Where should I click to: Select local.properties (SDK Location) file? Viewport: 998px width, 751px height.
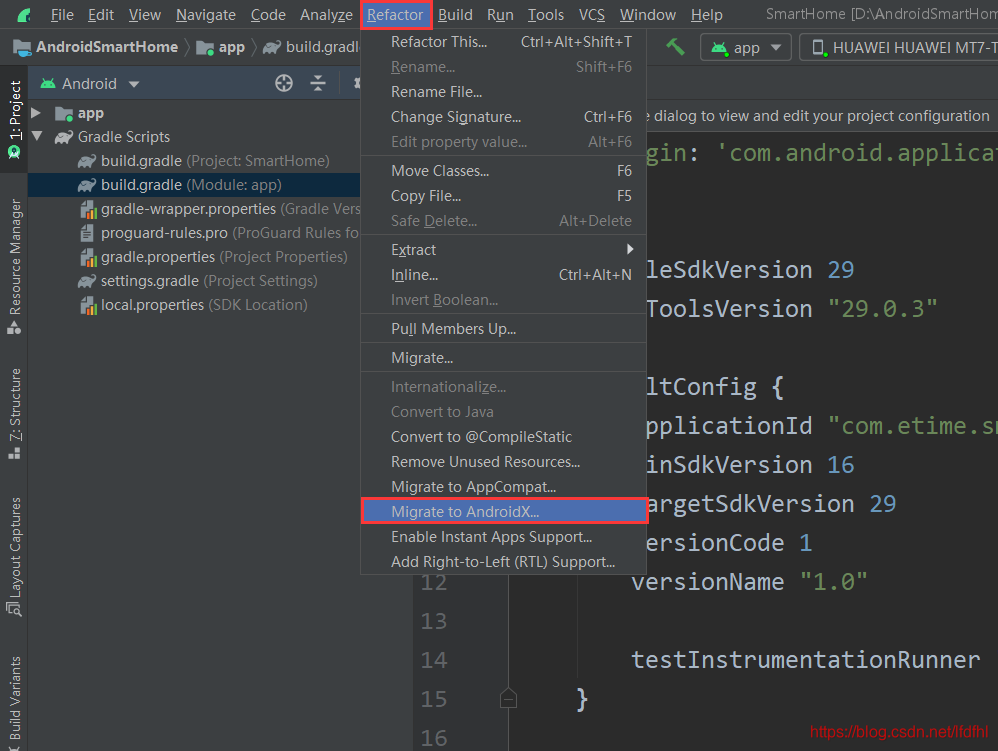[x=194, y=305]
